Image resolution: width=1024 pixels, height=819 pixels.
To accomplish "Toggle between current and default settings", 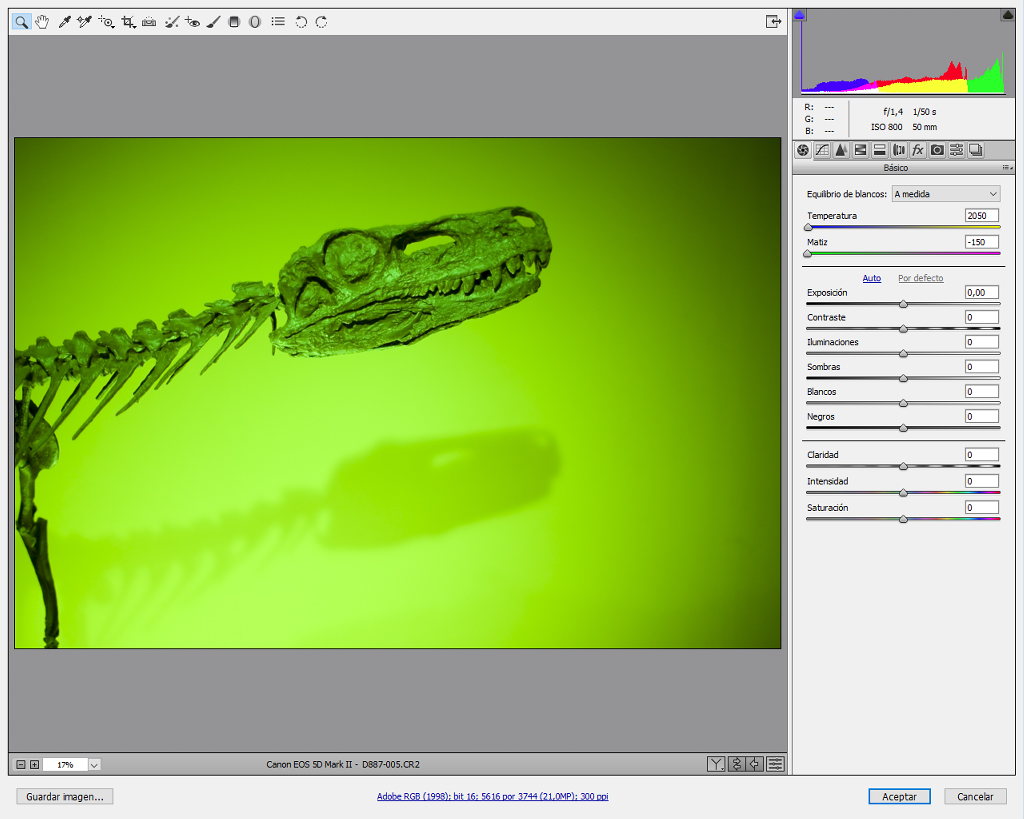I will 775,764.
